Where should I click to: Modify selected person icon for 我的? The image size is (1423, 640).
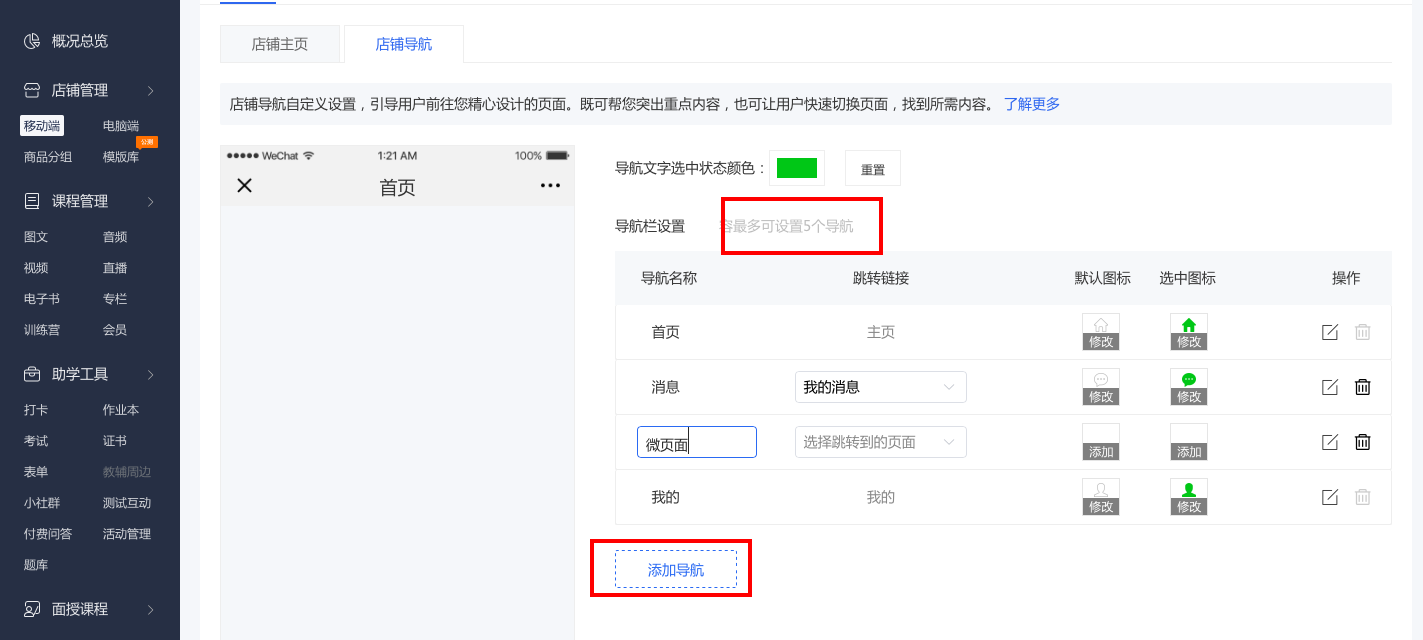pyautogui.click(x=1189, y=506)
